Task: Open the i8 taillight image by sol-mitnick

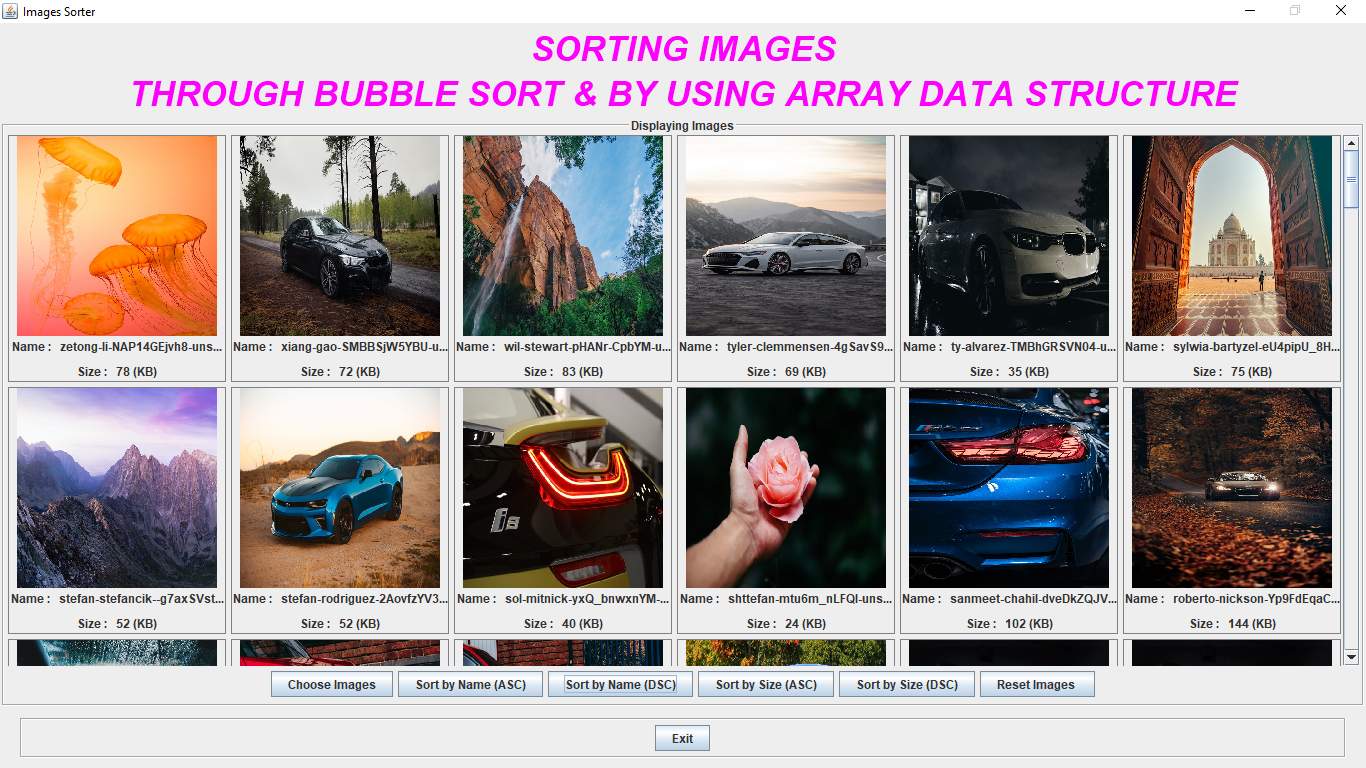Action: click(x=562, y=488)
